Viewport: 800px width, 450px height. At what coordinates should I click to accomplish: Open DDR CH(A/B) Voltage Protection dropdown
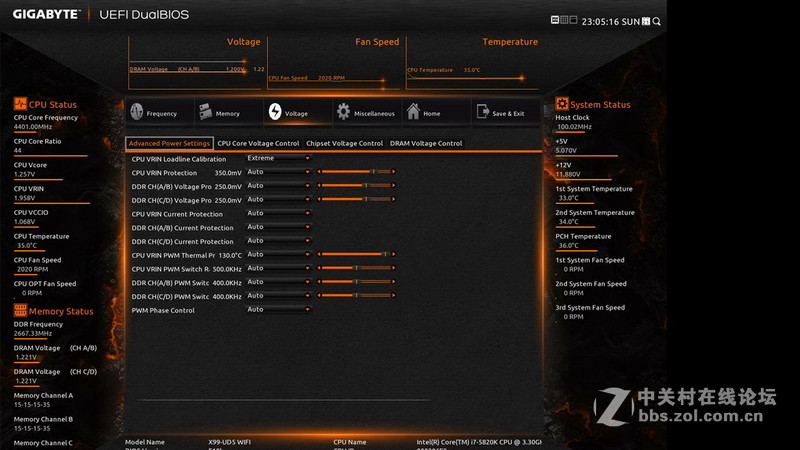(279, 186)
